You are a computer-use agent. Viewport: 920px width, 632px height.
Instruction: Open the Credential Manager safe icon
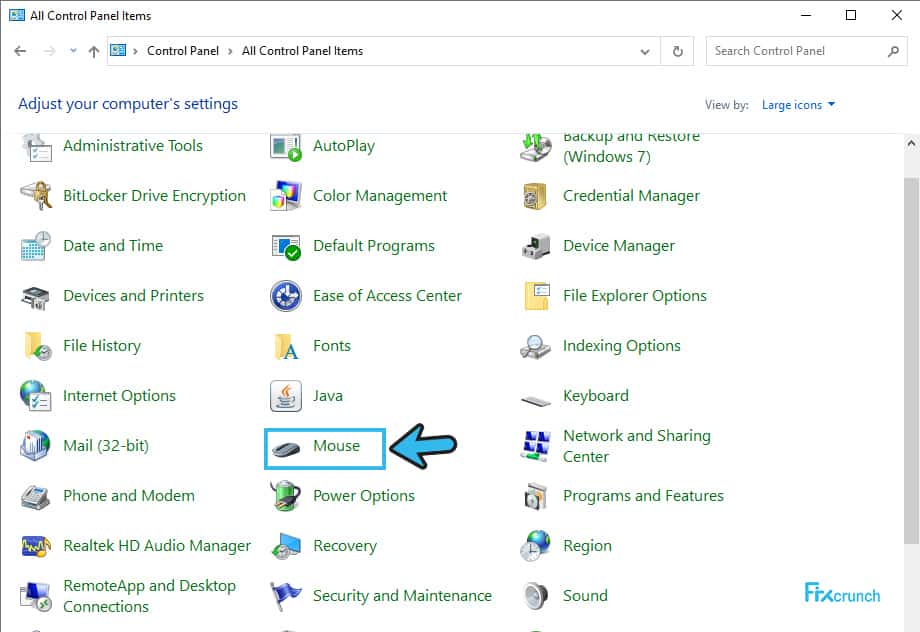click(535, 195)
